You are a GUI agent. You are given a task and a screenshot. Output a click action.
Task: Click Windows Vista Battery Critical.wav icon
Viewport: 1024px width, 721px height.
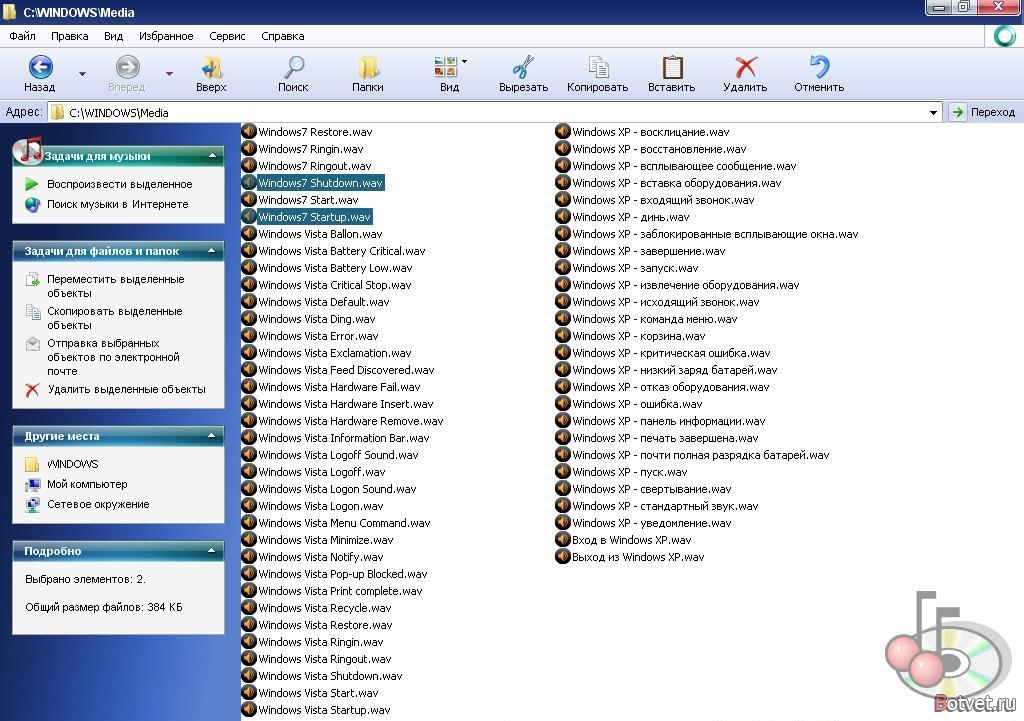pyautogui.click(x=249, y=250)
